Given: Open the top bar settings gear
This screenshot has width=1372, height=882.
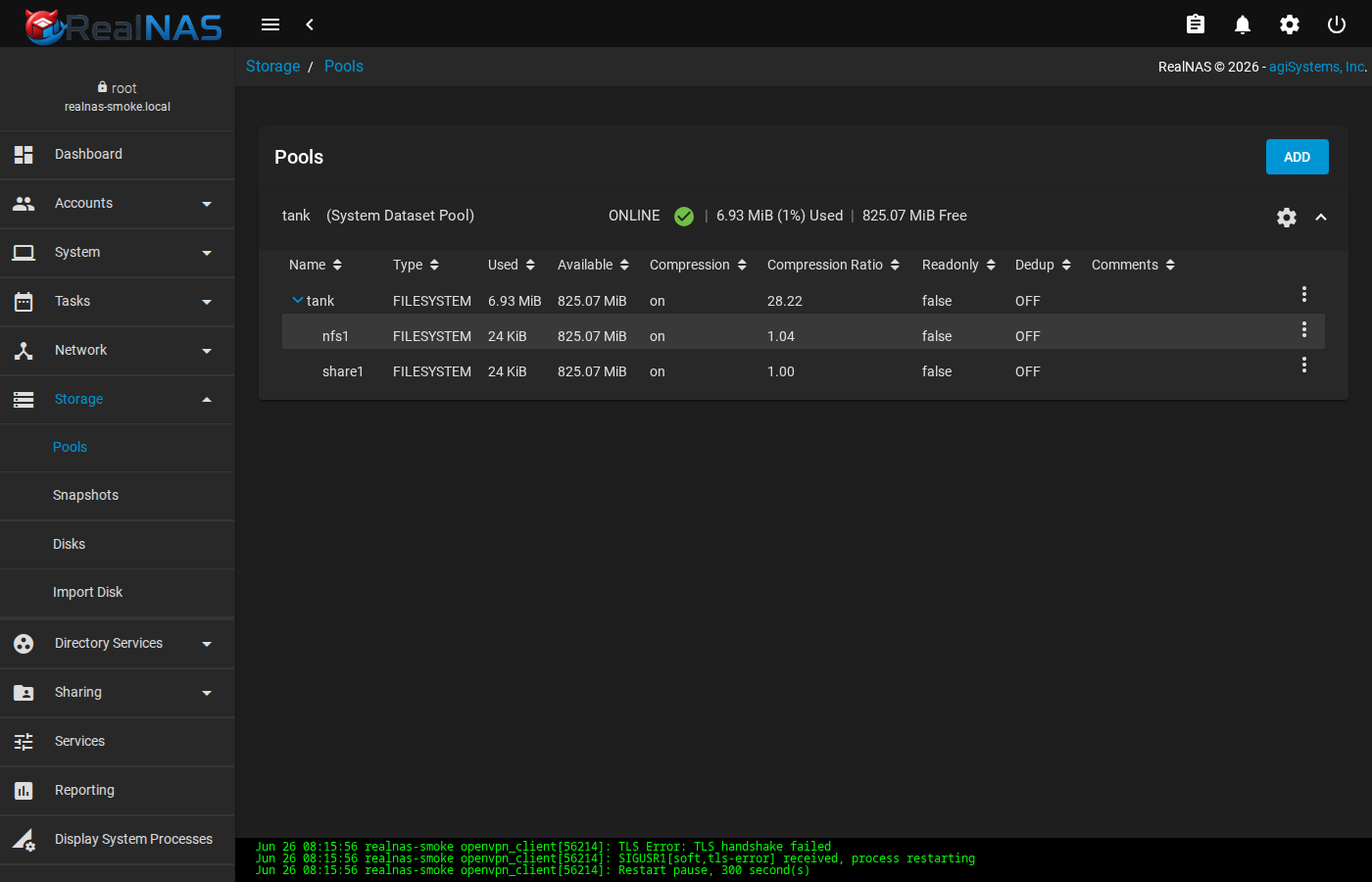Looking at the screenshot, I should [1290, 24].
